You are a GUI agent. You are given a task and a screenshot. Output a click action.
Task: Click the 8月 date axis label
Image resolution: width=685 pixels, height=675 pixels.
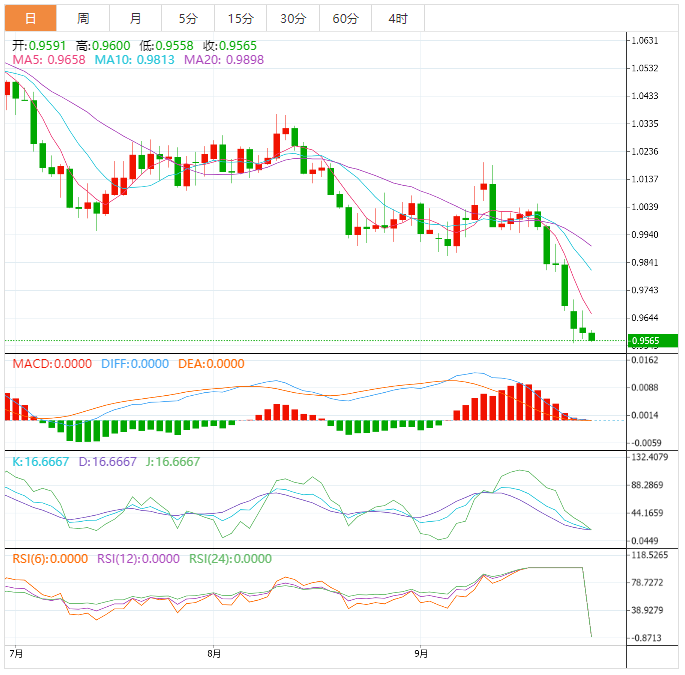pyautogui.click(x=214, y=653)
